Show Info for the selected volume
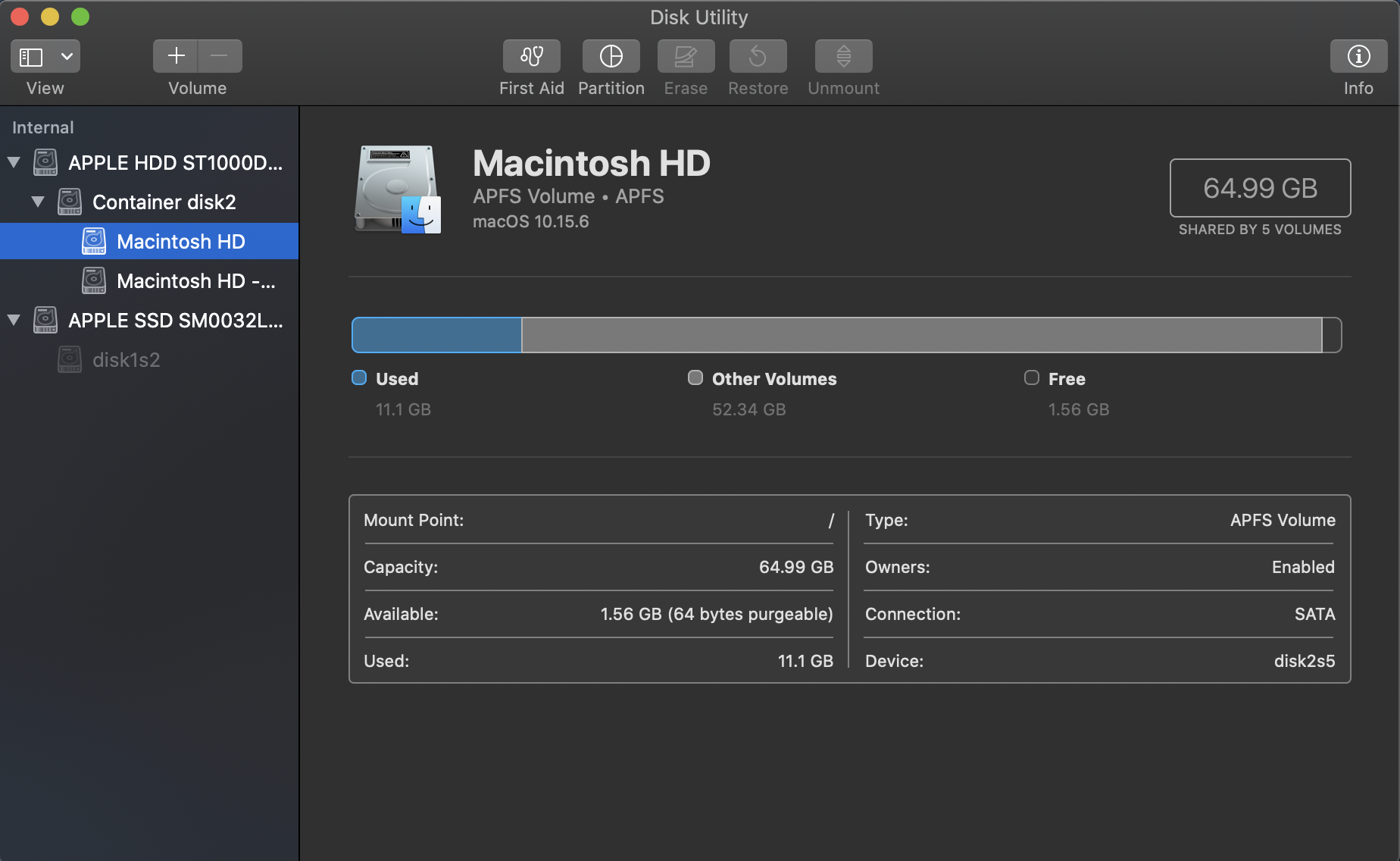 (1358, 56)
